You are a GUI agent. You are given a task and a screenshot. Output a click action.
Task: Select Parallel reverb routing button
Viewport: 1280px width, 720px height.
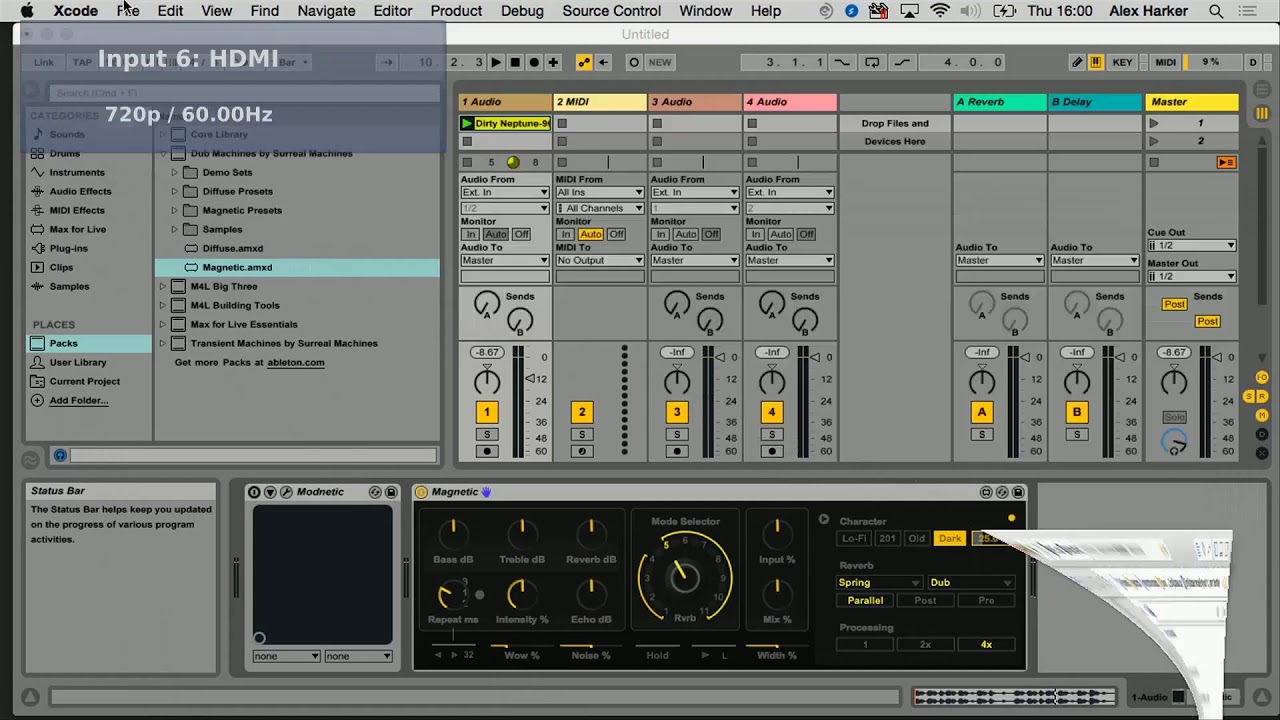point(865,601)
